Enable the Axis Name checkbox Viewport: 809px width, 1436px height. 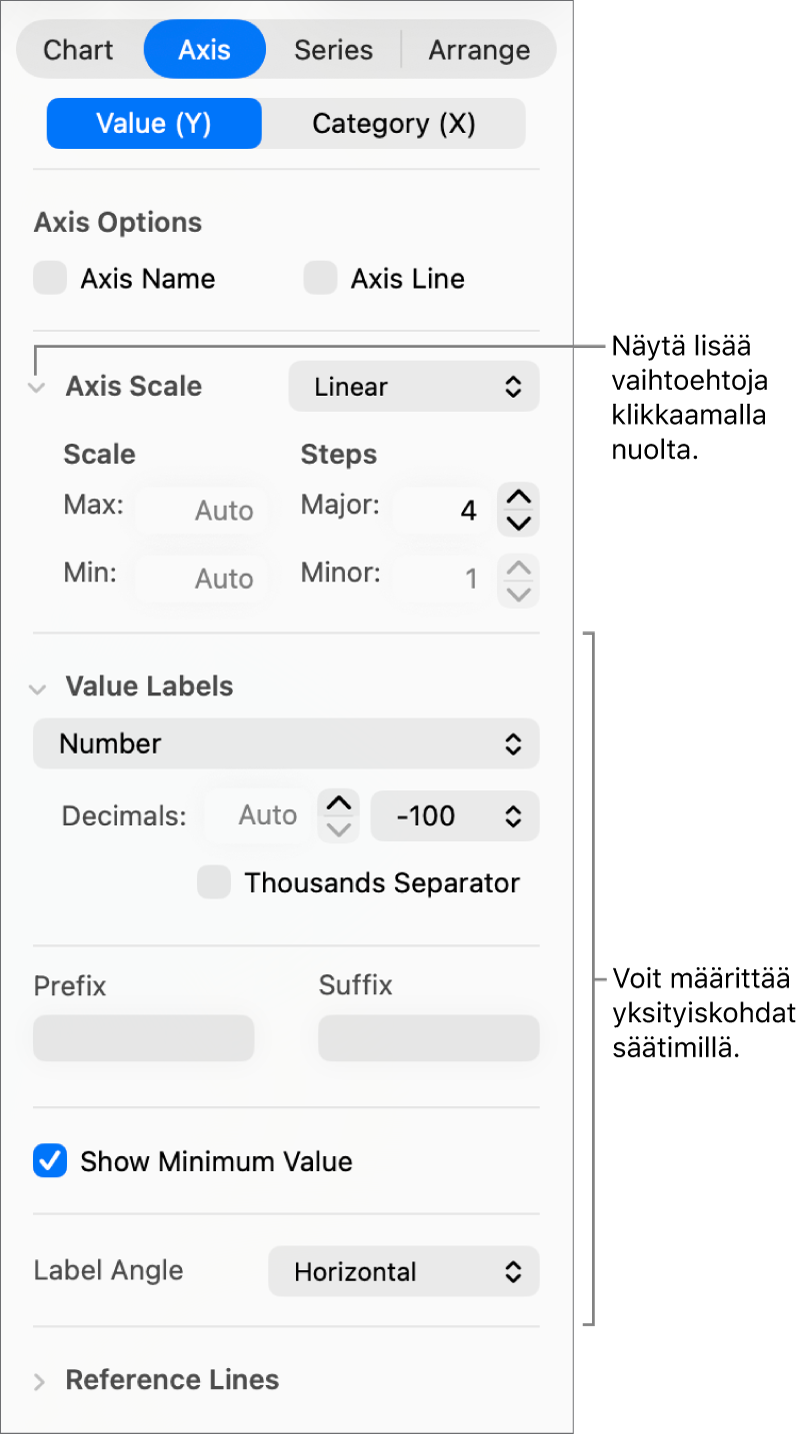[x=50, y=278]
